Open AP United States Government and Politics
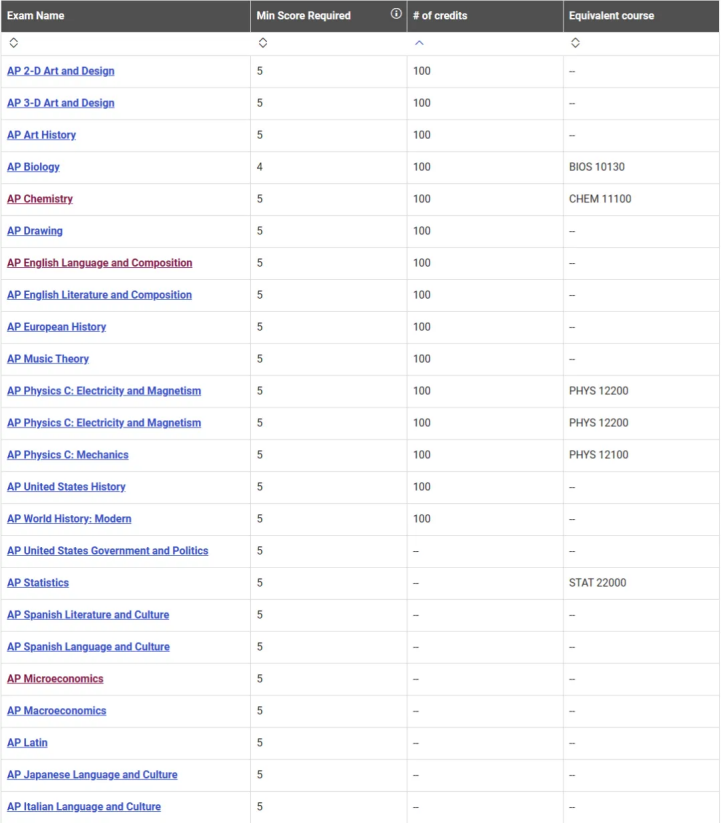Screen dimensions: 721x823 (x=108, y=551)
